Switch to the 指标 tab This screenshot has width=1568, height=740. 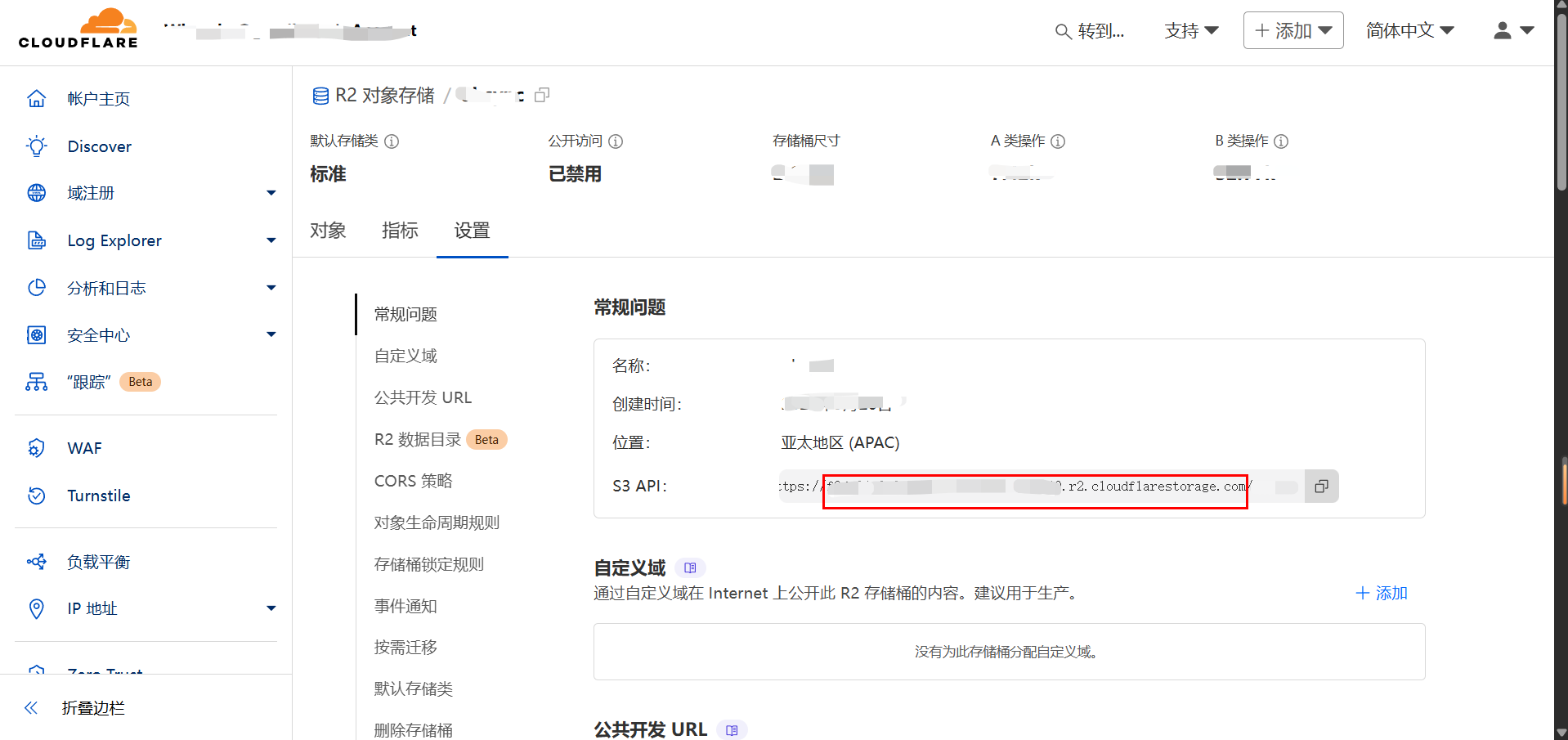point(400,231)
